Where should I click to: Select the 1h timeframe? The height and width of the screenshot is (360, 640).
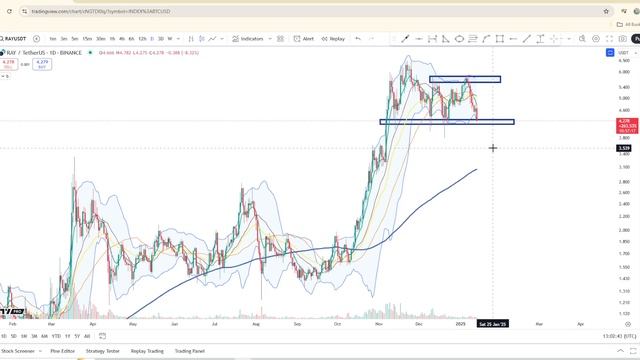point(112,39)
